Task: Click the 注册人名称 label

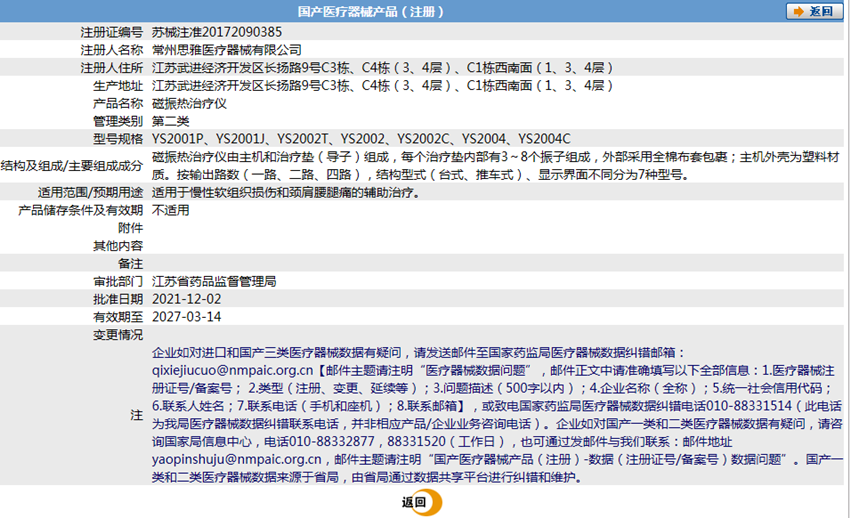Action: pos(112,50)
